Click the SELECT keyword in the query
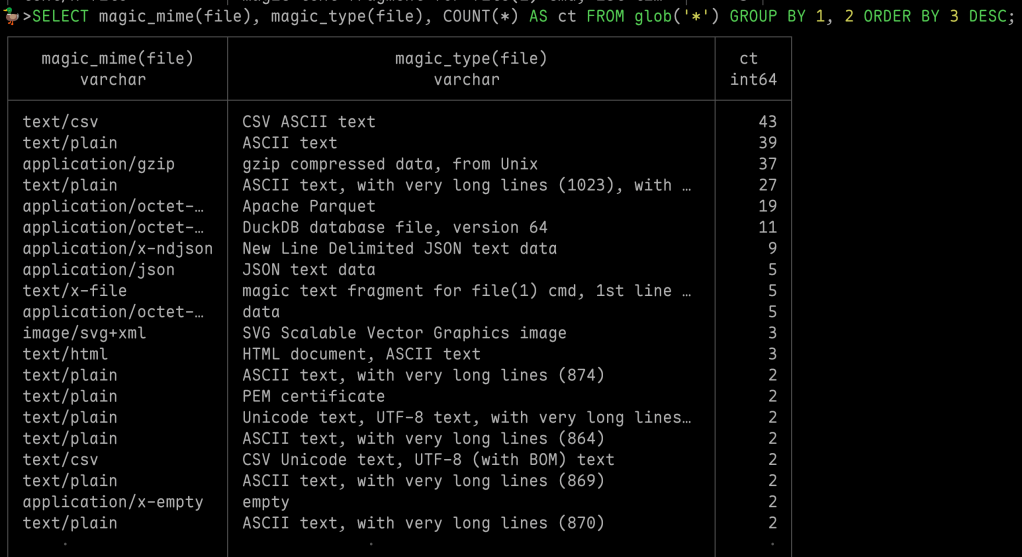 point(61,17)
